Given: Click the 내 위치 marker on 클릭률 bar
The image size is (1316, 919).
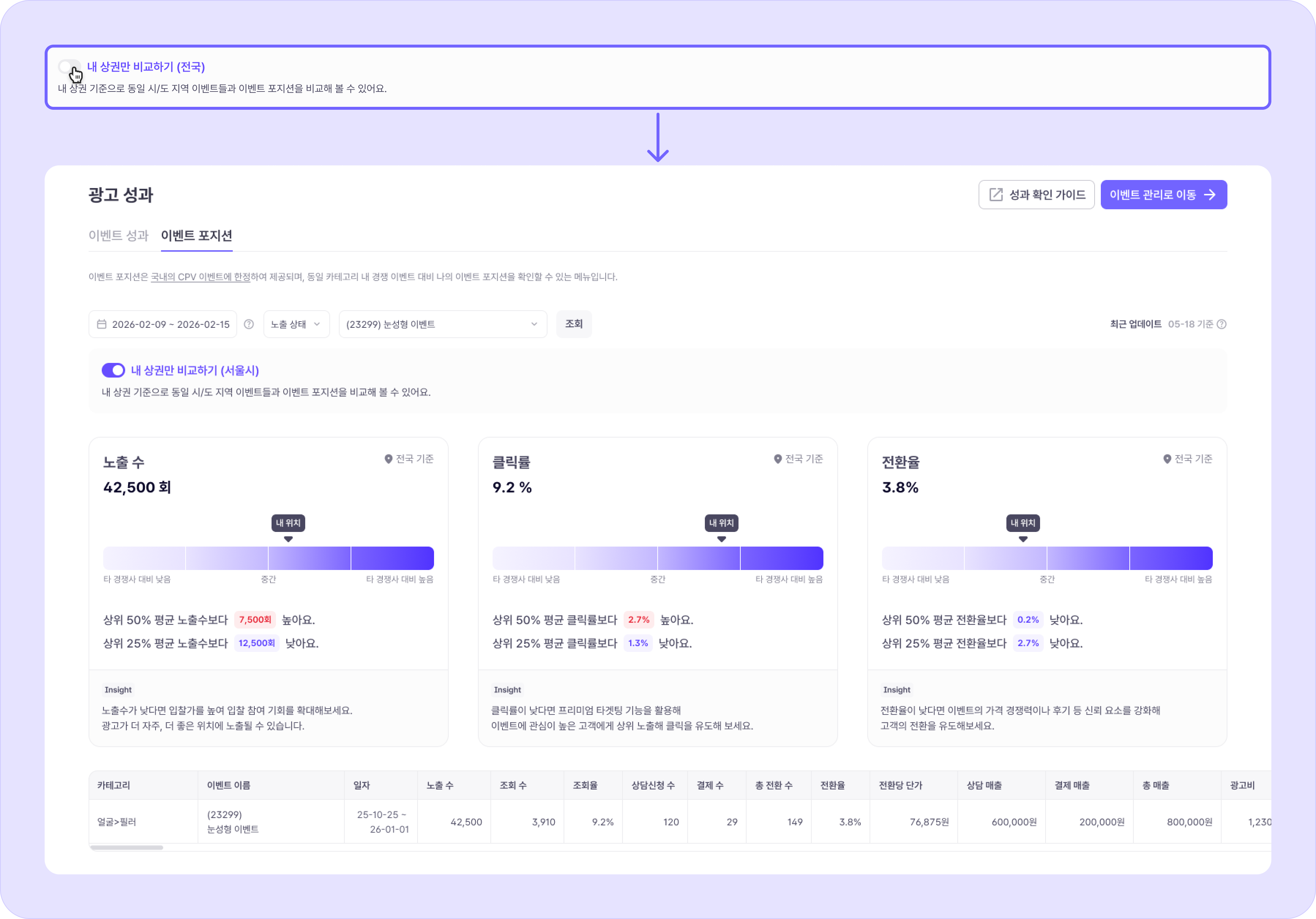Looking at the screenshot, I should [722, 523].
